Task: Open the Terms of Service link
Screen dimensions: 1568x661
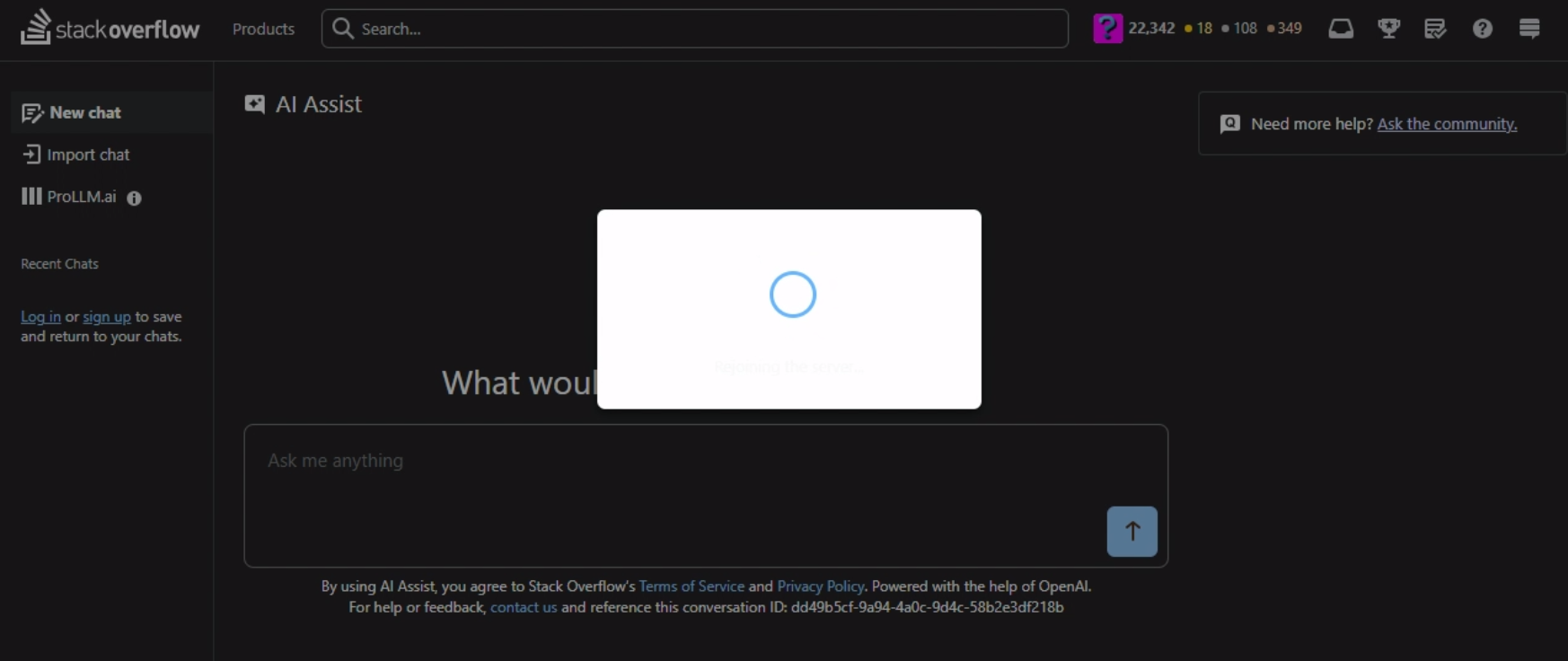Action: coord(692,586)
